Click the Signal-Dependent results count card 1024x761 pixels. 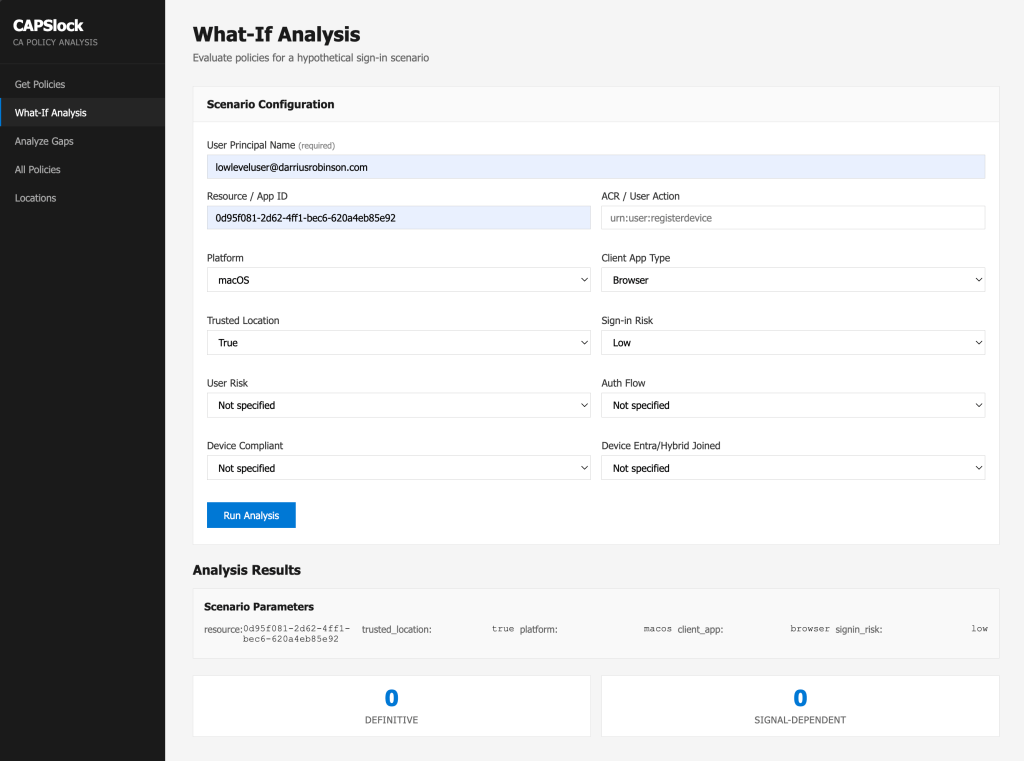(799, 706)
